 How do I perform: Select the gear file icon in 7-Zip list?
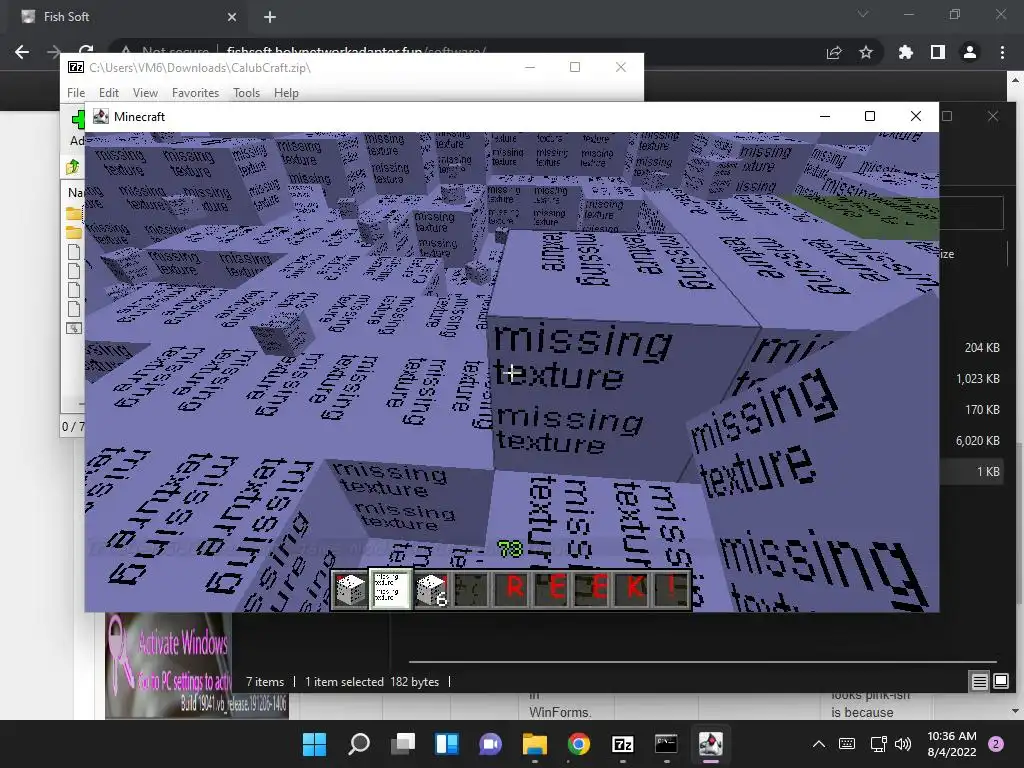[x=74, y=328]
